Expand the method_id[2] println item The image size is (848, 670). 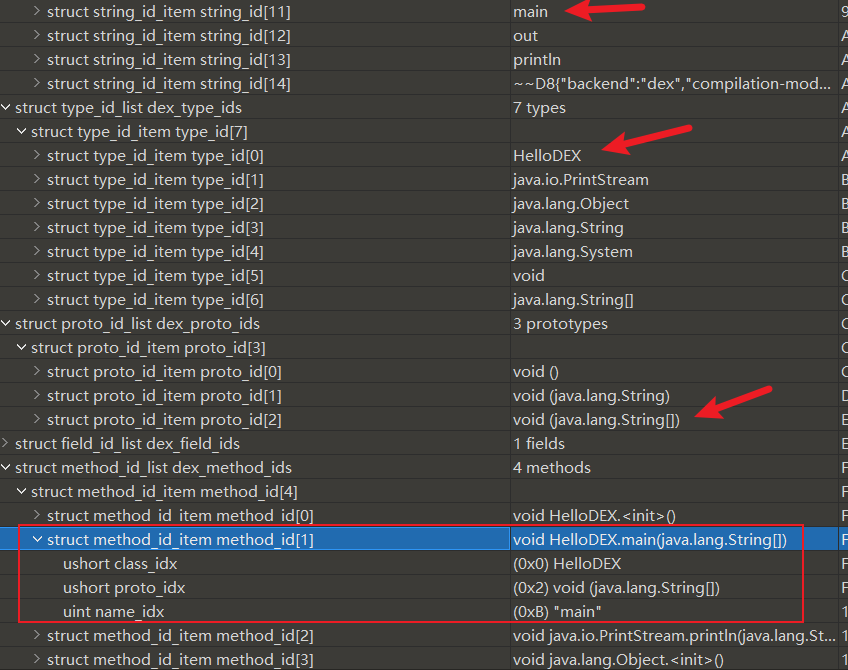point(37,636)
